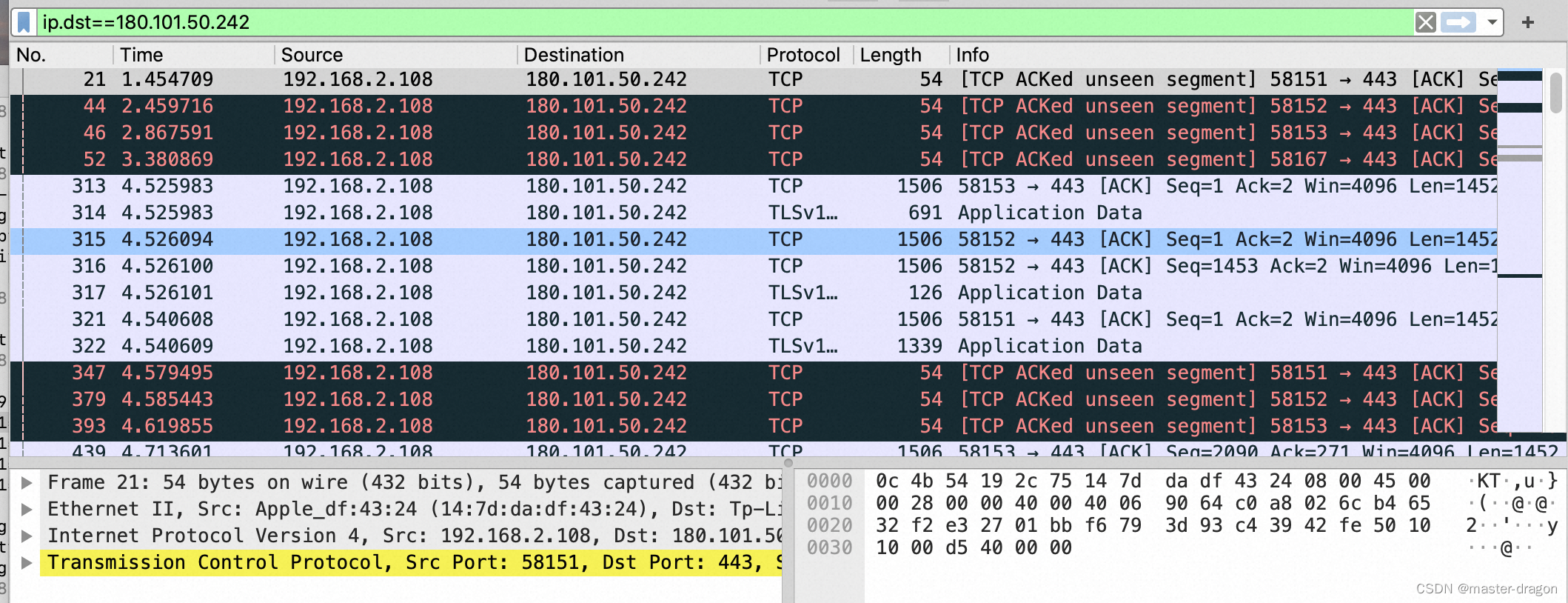The width and height of the screenshot is (1568, 603).
Task: Sort packets by the Time column header
Action: (x=195, y=55)
